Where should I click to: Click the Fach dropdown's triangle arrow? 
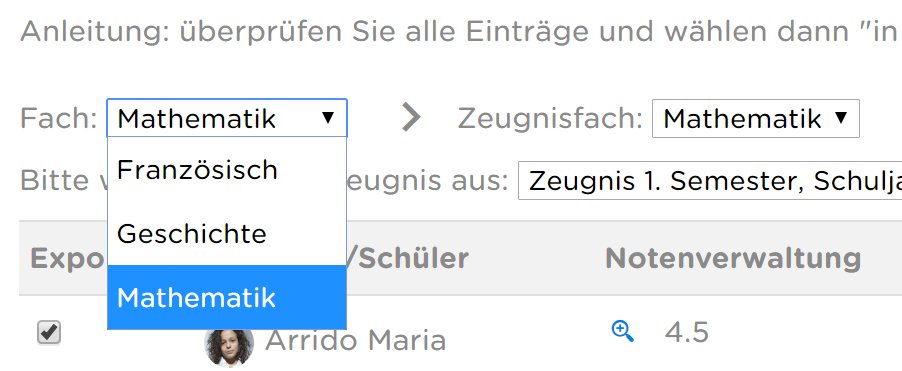pos(328,118)
